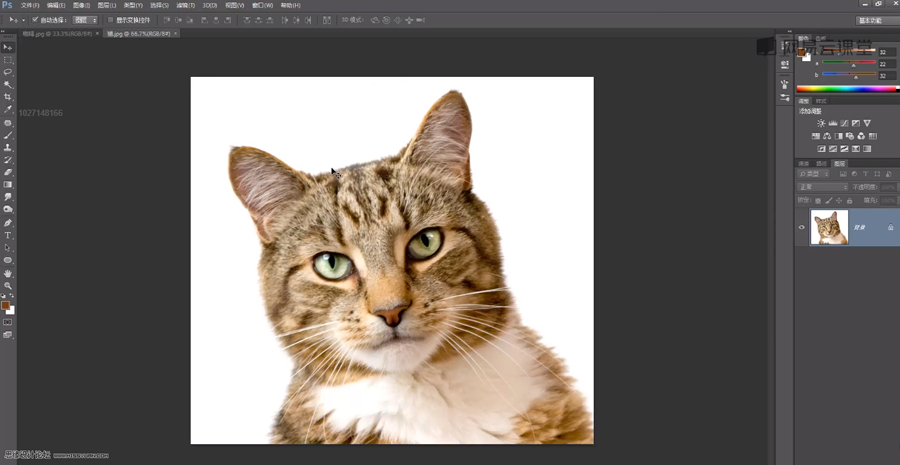Add a Levels adjustment
900x465 pixels.
(833, 123)
